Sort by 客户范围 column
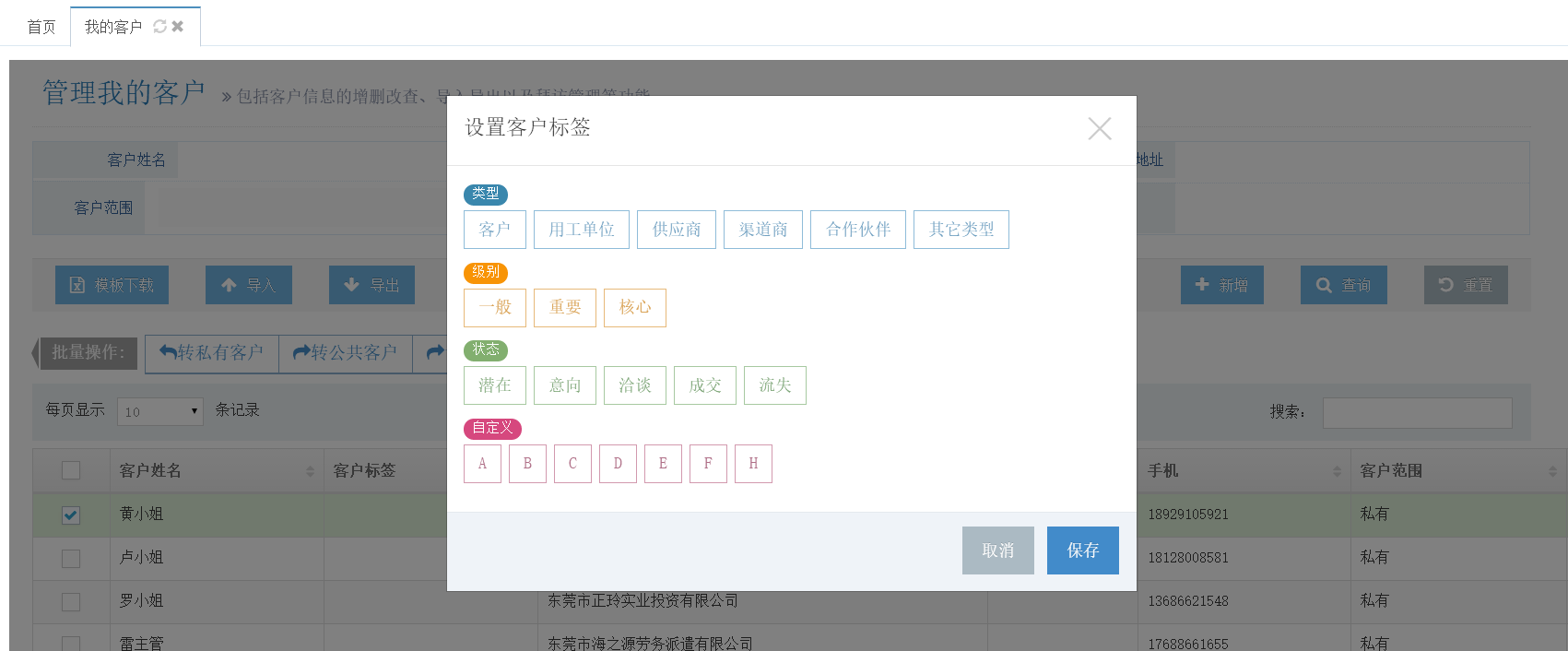 (x=1459, y=470)
